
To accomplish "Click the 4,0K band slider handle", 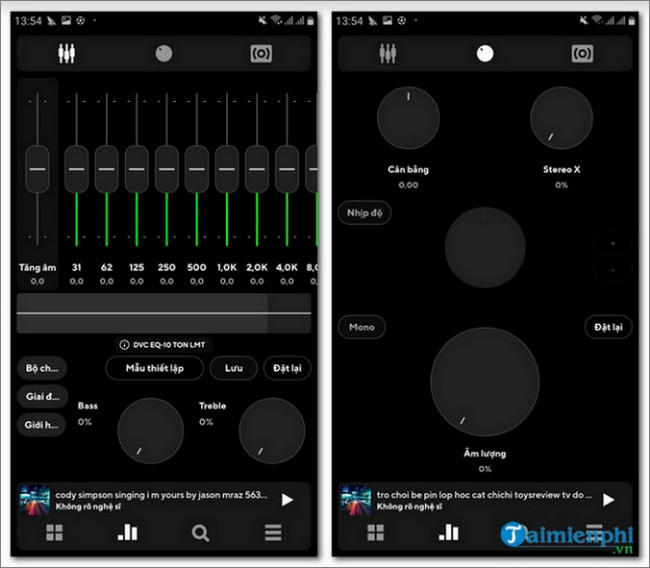I will pos(287,169).
